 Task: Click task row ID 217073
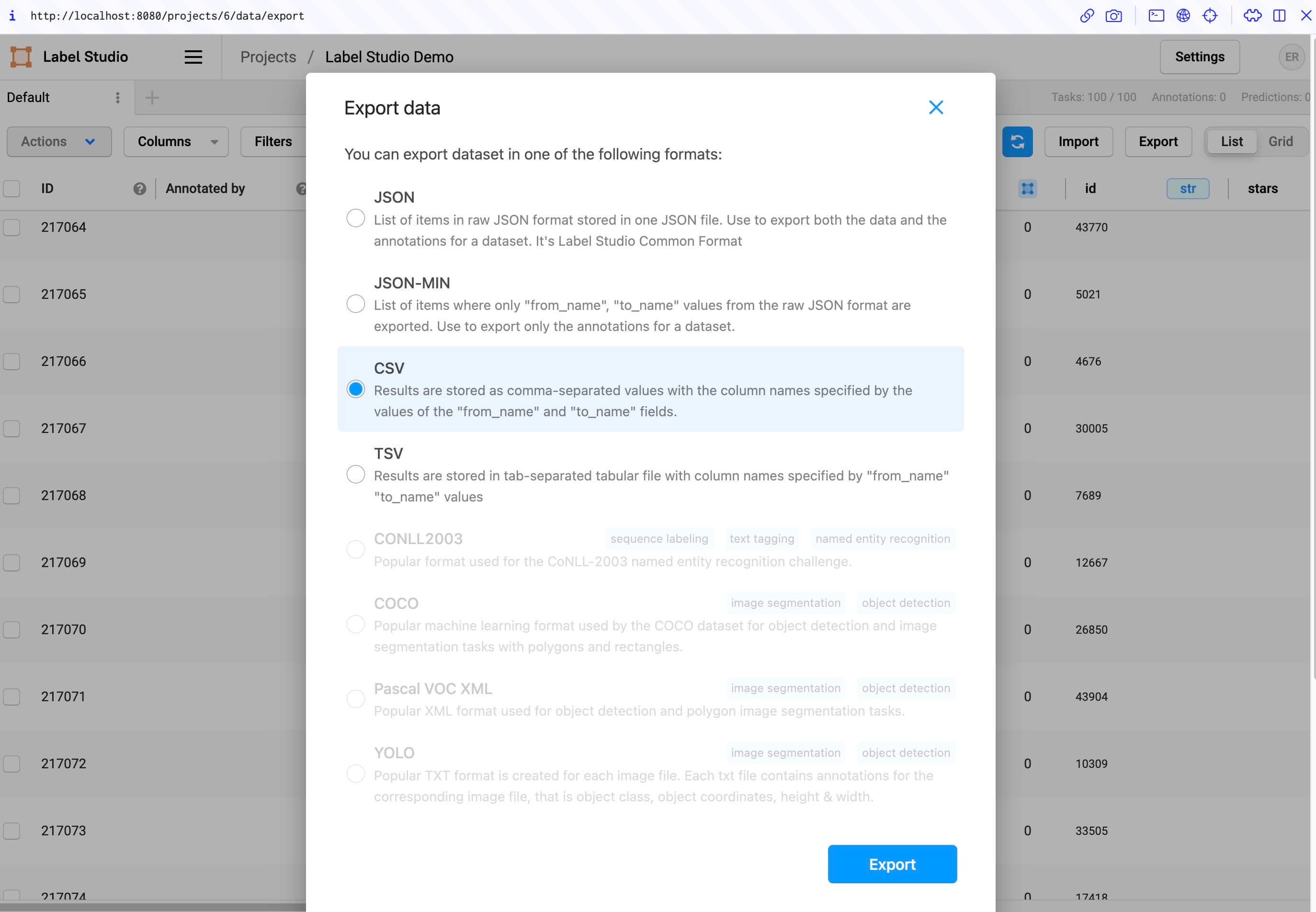coord(63,831)
